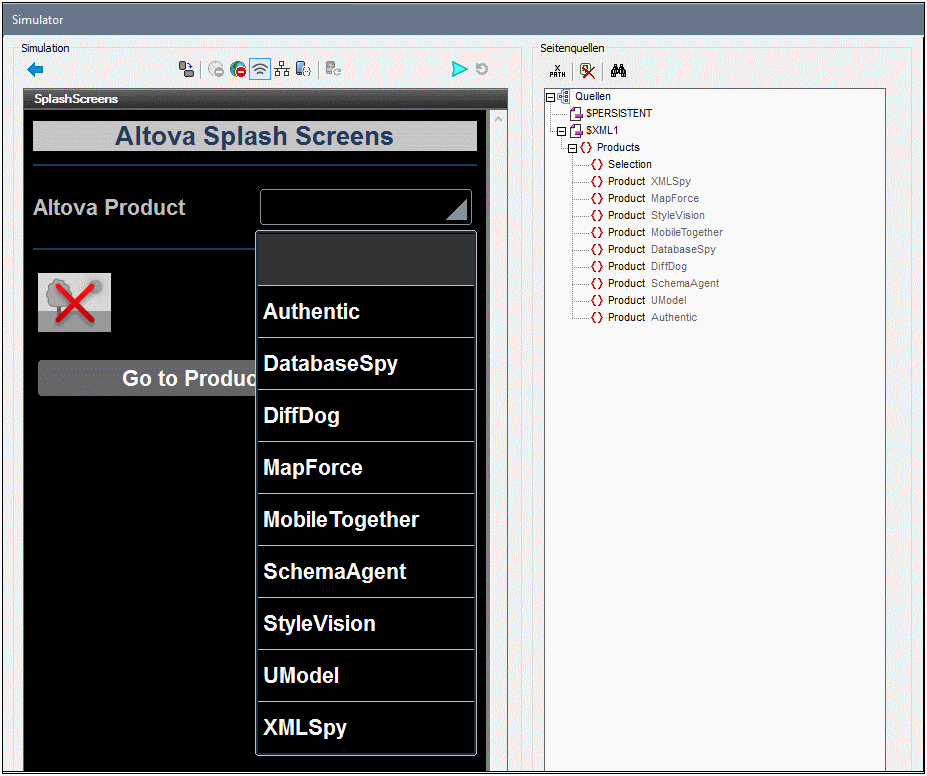Select the Selection element in tree
The width and height of the screenshot is (927, 776).
tap(629, 165)
